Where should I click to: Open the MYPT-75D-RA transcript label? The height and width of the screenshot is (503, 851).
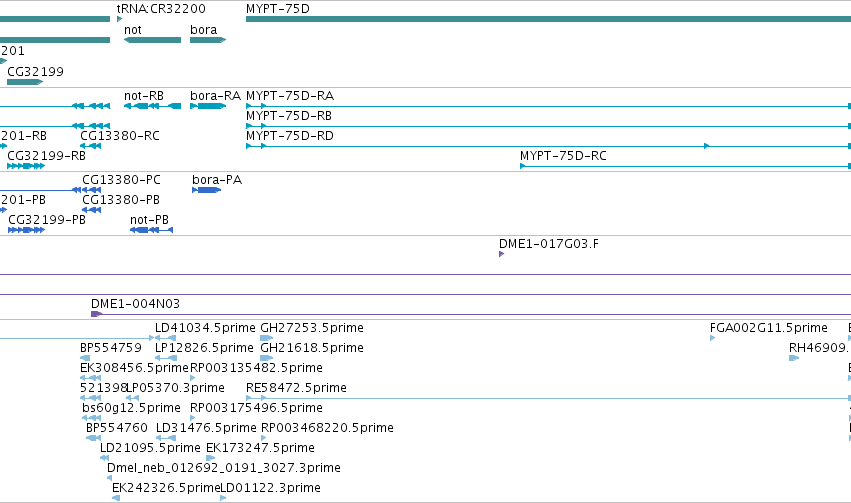pyautogui.click(x=290, y=96)
